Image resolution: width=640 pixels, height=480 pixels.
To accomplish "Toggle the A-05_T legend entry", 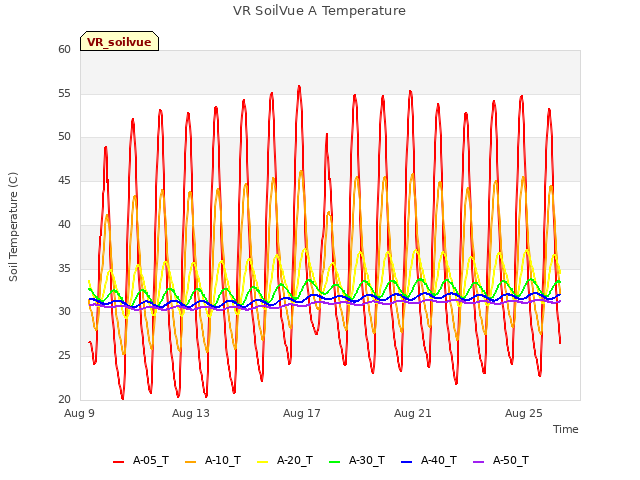I will [141, 460].
